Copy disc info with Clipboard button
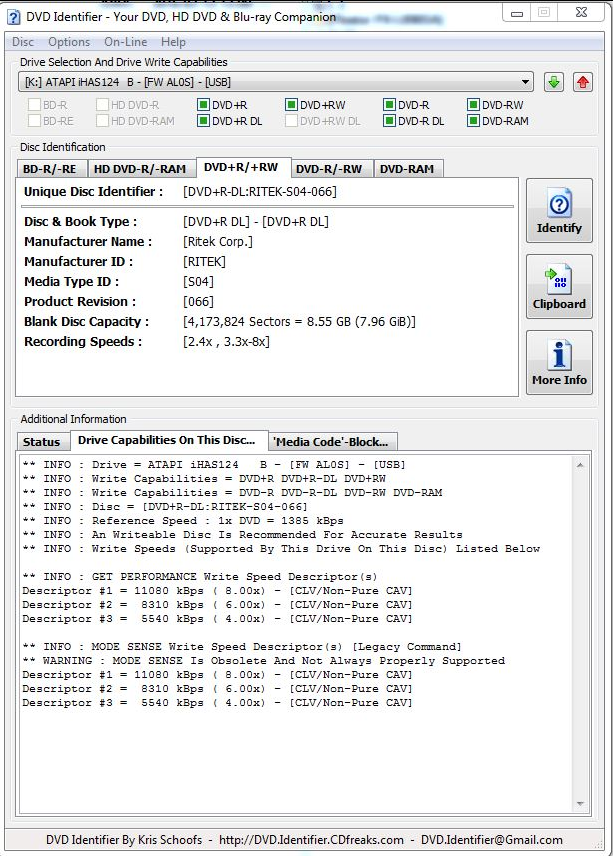This screenshot has height=856, width=613. coord(559,287)
